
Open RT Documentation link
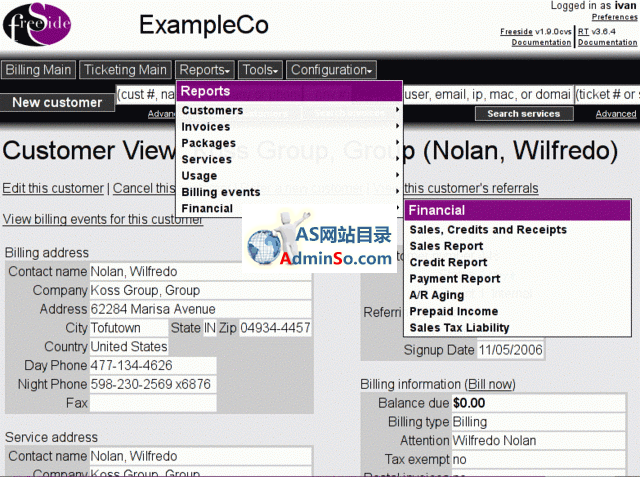[607, 42]
